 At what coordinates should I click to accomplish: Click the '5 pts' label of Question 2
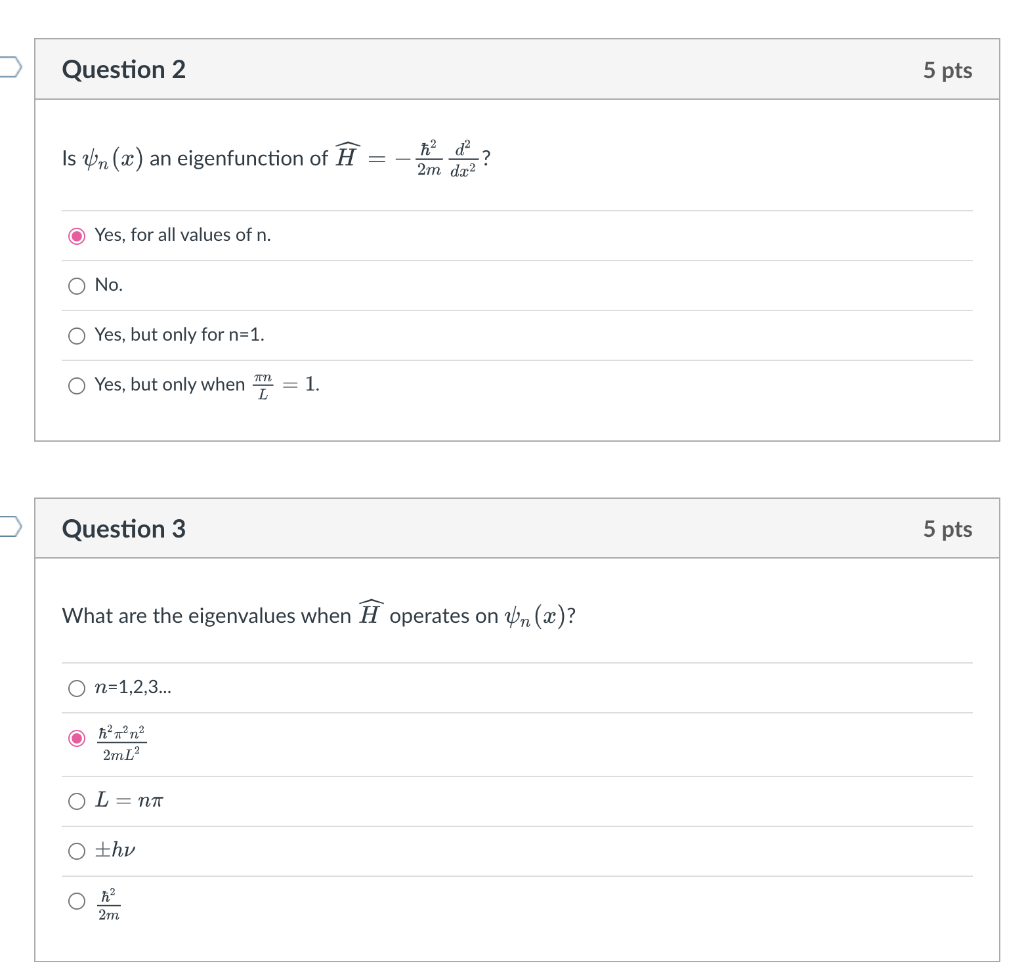947,70
